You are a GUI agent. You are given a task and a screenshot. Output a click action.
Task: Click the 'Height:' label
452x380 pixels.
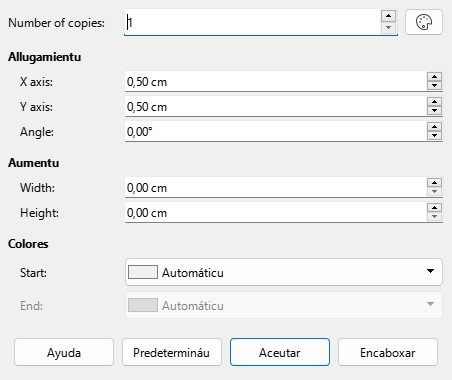pos(39,213)
